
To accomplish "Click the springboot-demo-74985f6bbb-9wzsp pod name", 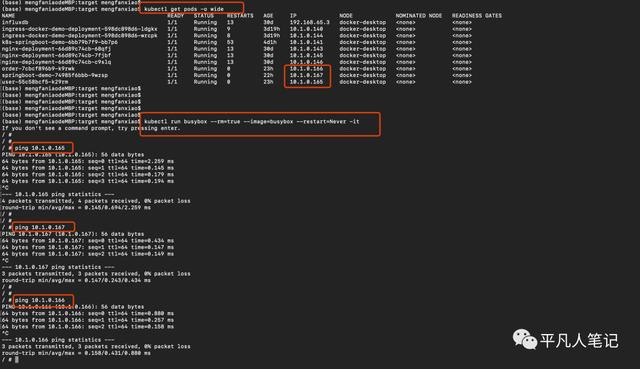I will pyautogui.click(x=55, y=75).
